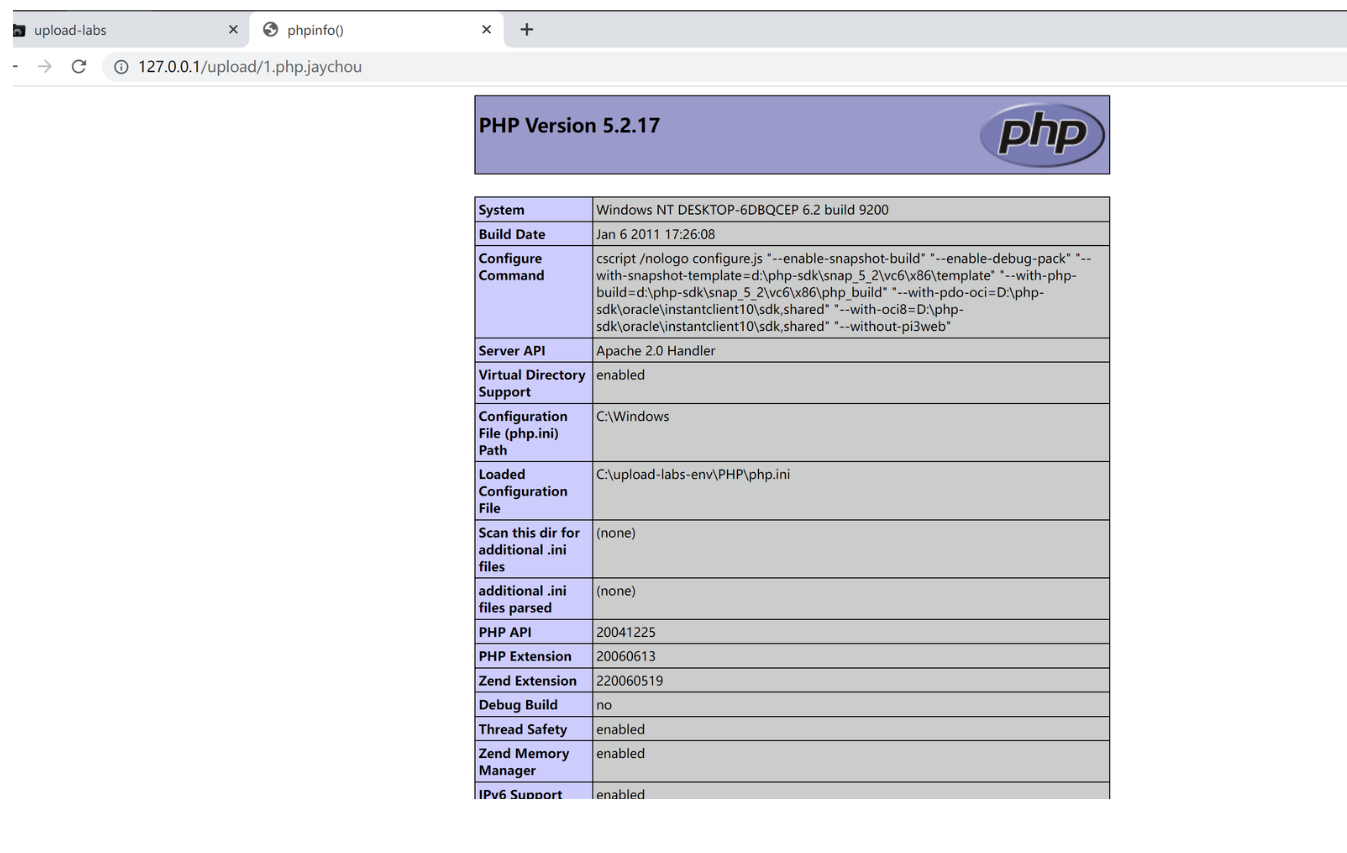Select the phpinfo() browser tab

pos(377,30)
